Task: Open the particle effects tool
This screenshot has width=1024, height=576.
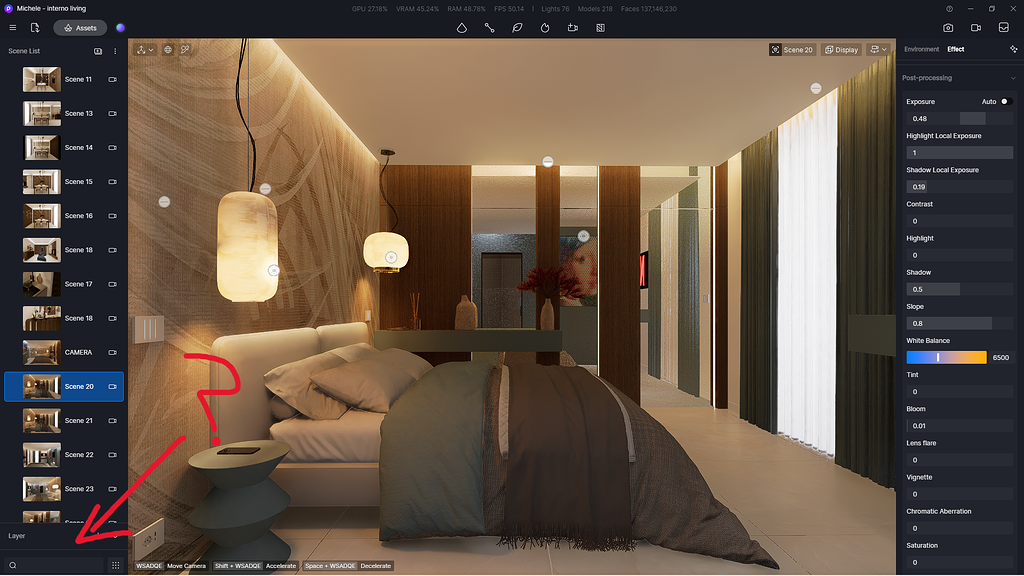Action: (544, 28)
